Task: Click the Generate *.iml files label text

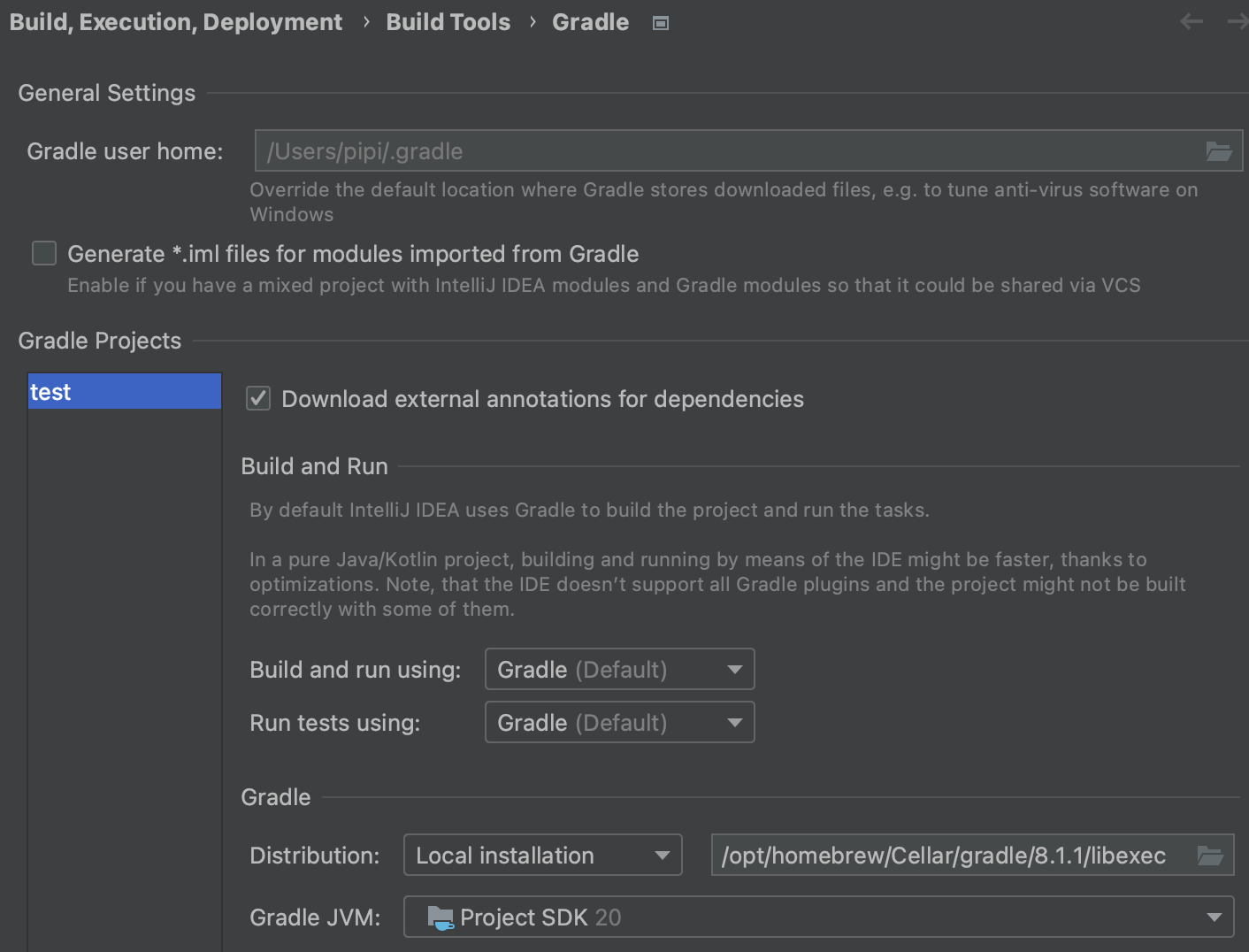Action: (353, 254)
